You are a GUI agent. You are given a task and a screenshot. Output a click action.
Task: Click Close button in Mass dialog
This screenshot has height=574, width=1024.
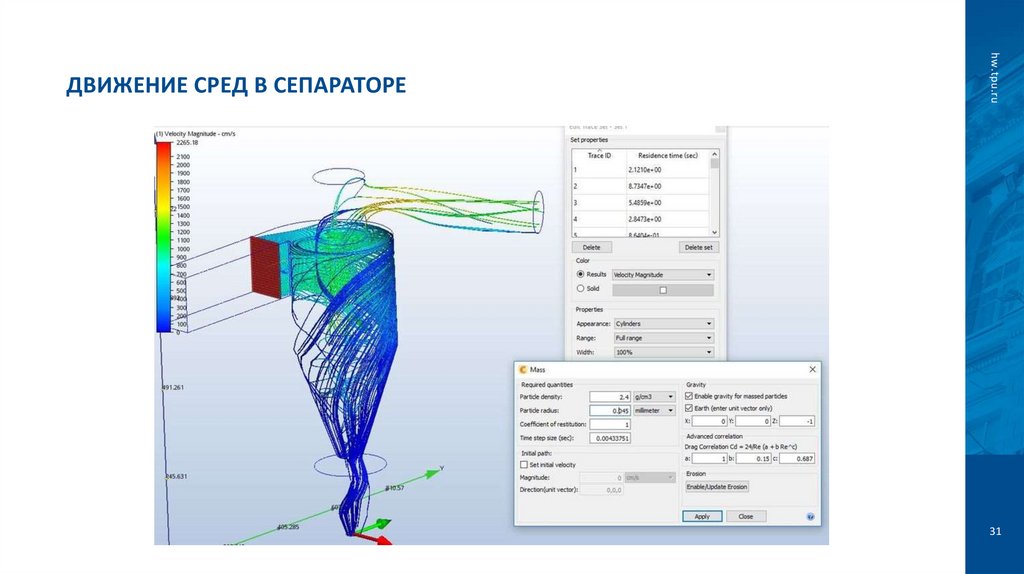[746, 517]
